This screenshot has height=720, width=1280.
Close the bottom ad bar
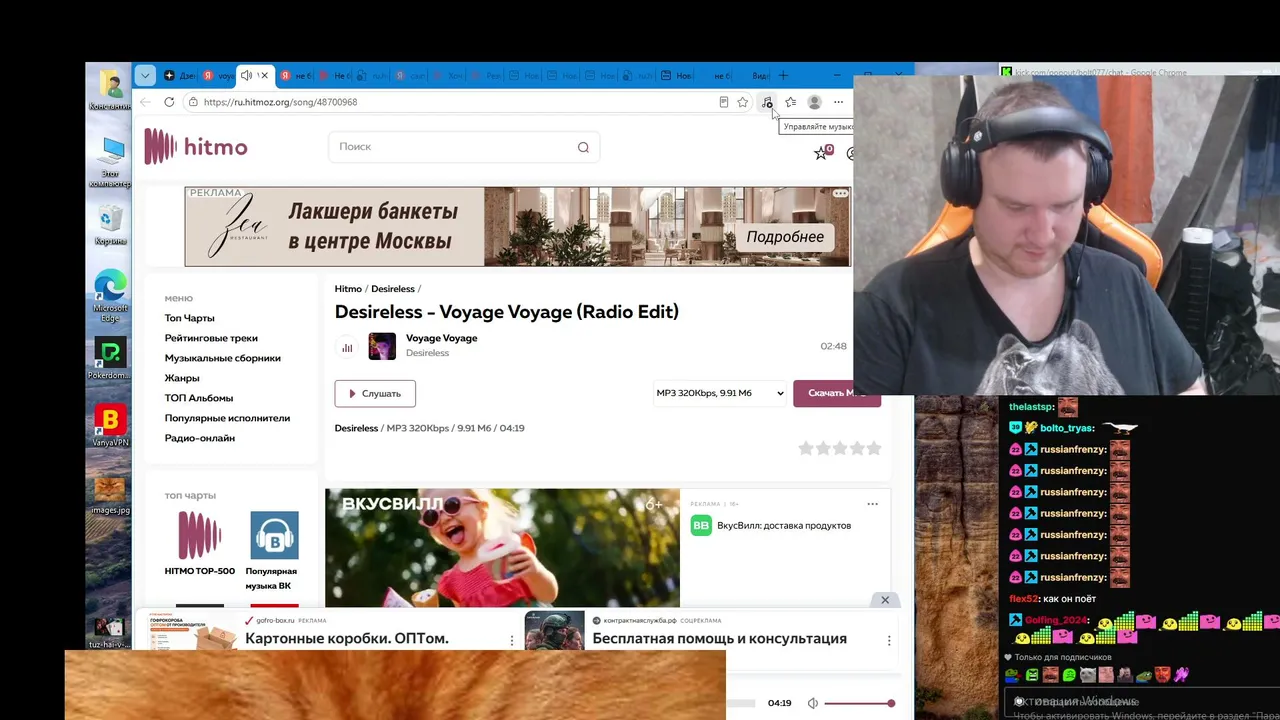(x=885, y=600)
